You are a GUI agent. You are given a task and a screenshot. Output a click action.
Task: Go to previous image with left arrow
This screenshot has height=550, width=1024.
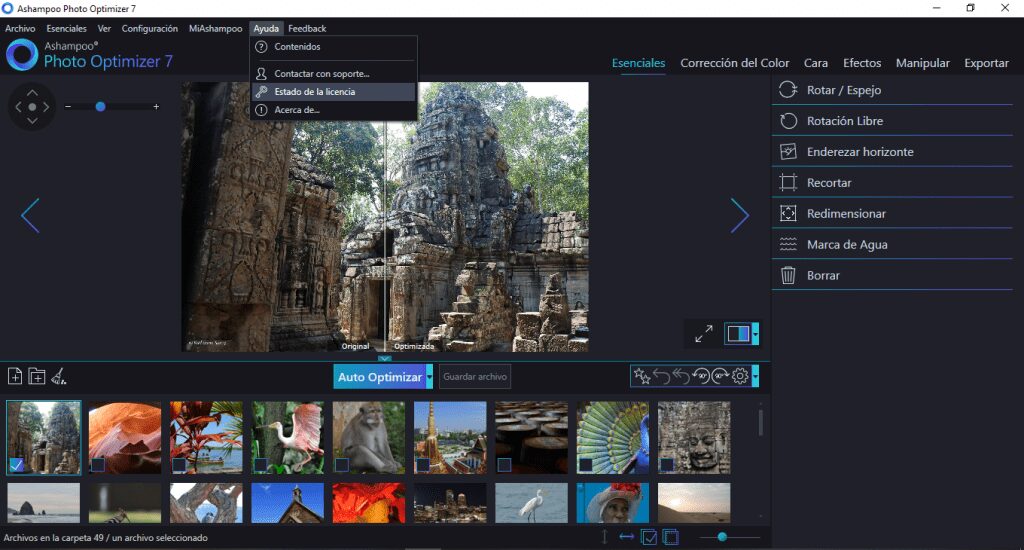click(30, 216)
